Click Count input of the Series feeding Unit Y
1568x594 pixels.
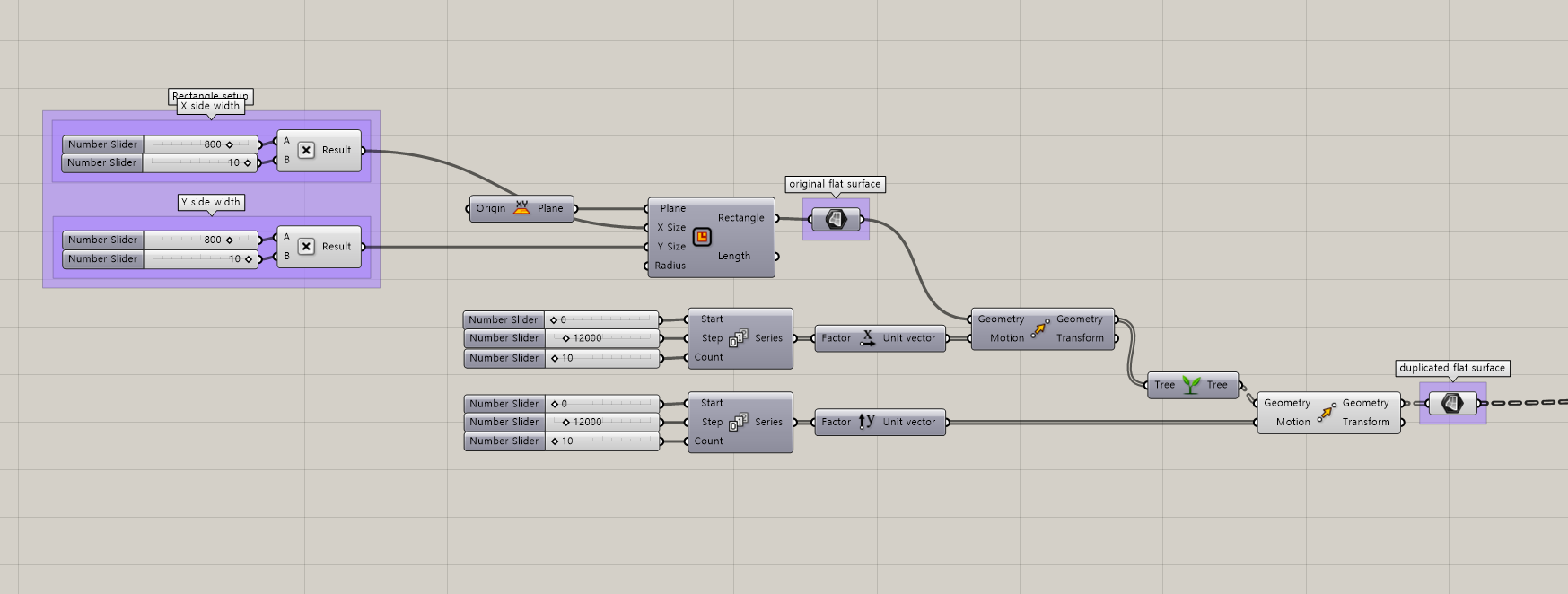tap(708, 441)
